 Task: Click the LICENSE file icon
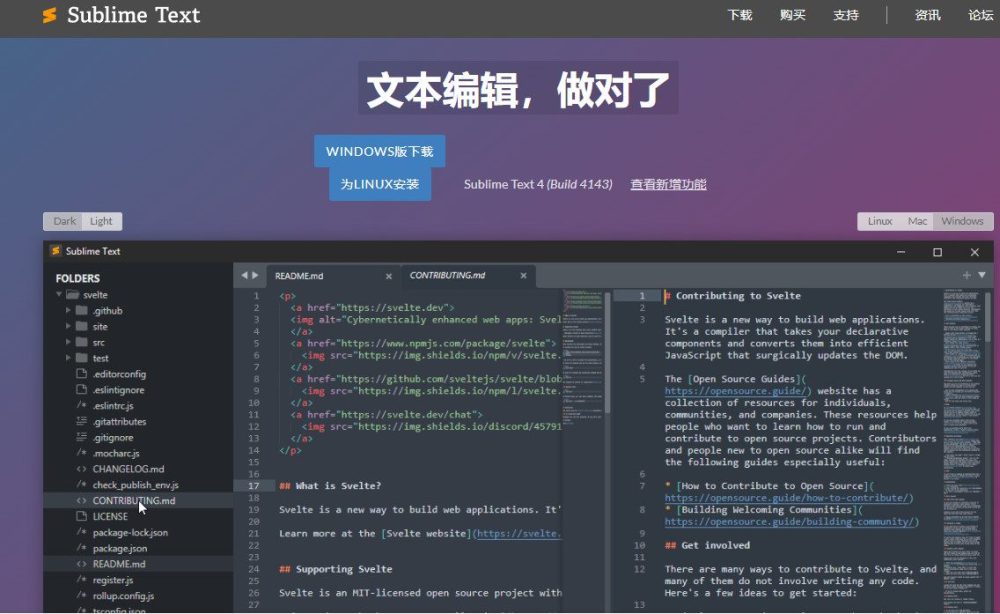82,516
